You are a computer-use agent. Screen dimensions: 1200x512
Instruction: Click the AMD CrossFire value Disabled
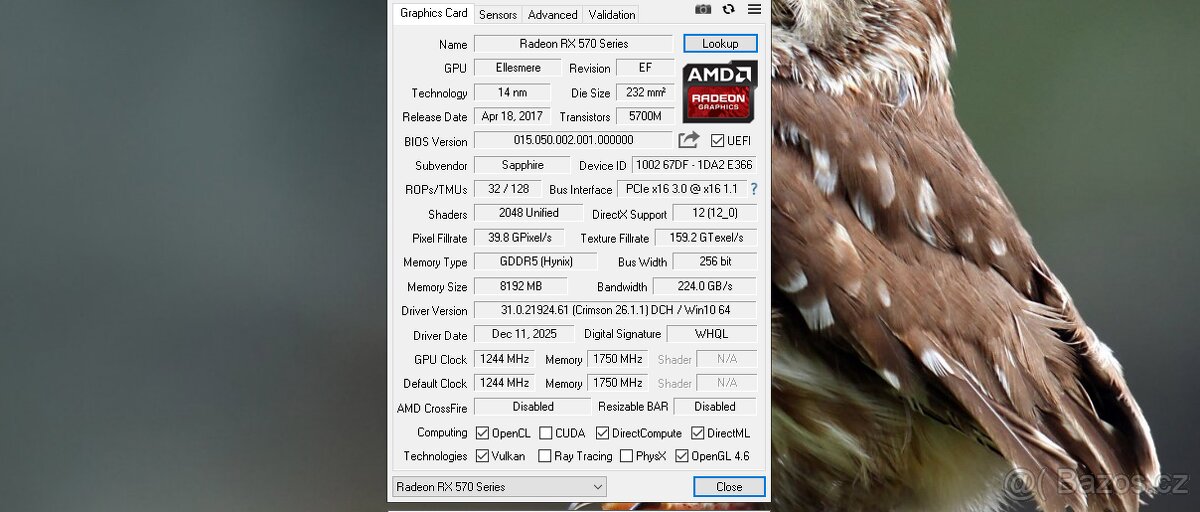pos(532,407)
